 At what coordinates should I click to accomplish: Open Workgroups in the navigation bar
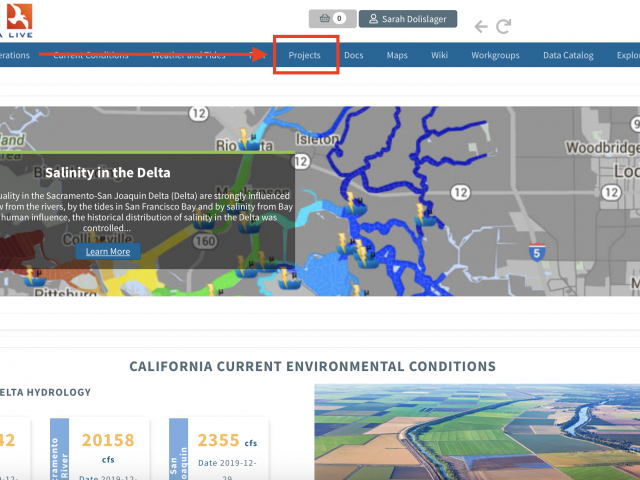pyautogui.click(x=495, y=55)
